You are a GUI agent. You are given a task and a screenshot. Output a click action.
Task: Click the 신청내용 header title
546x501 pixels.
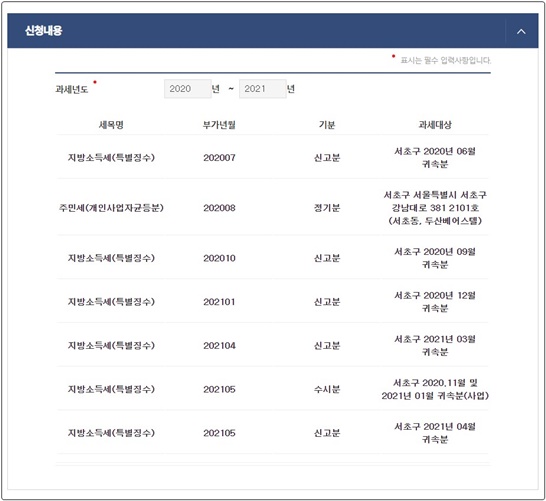tap(44, 31)
